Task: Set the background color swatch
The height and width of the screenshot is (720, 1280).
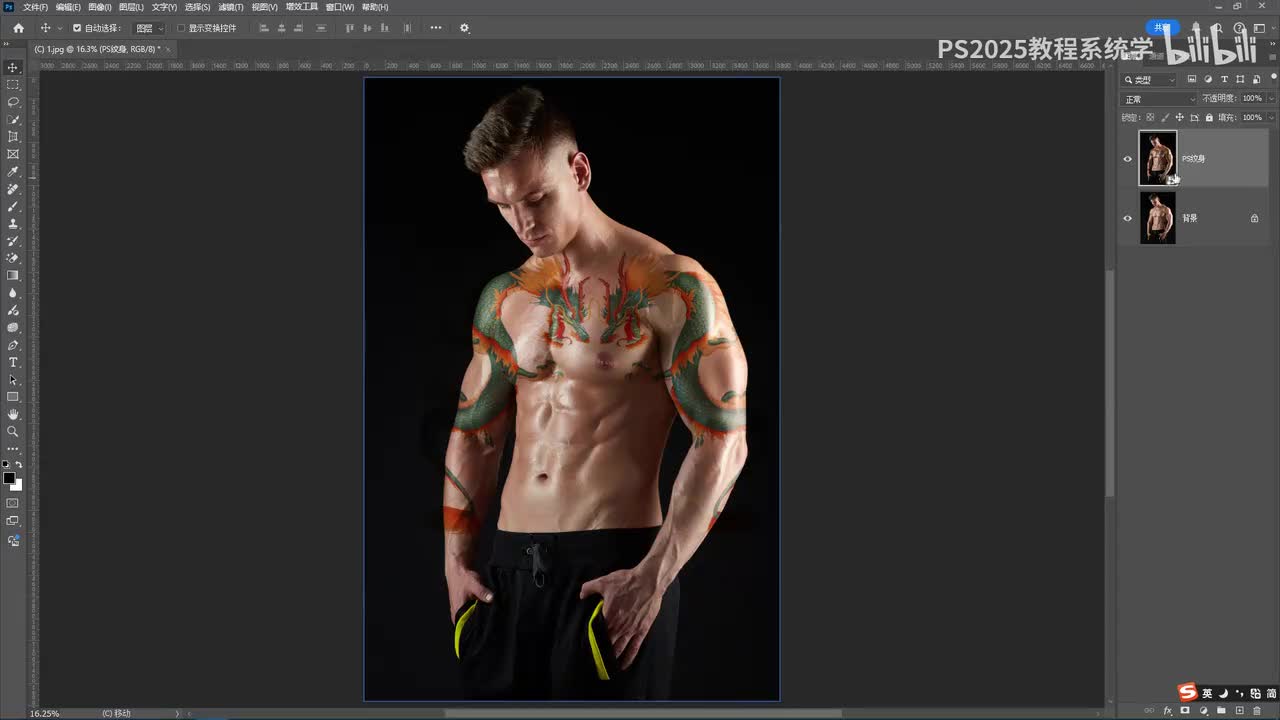Action: pos(16,485)
